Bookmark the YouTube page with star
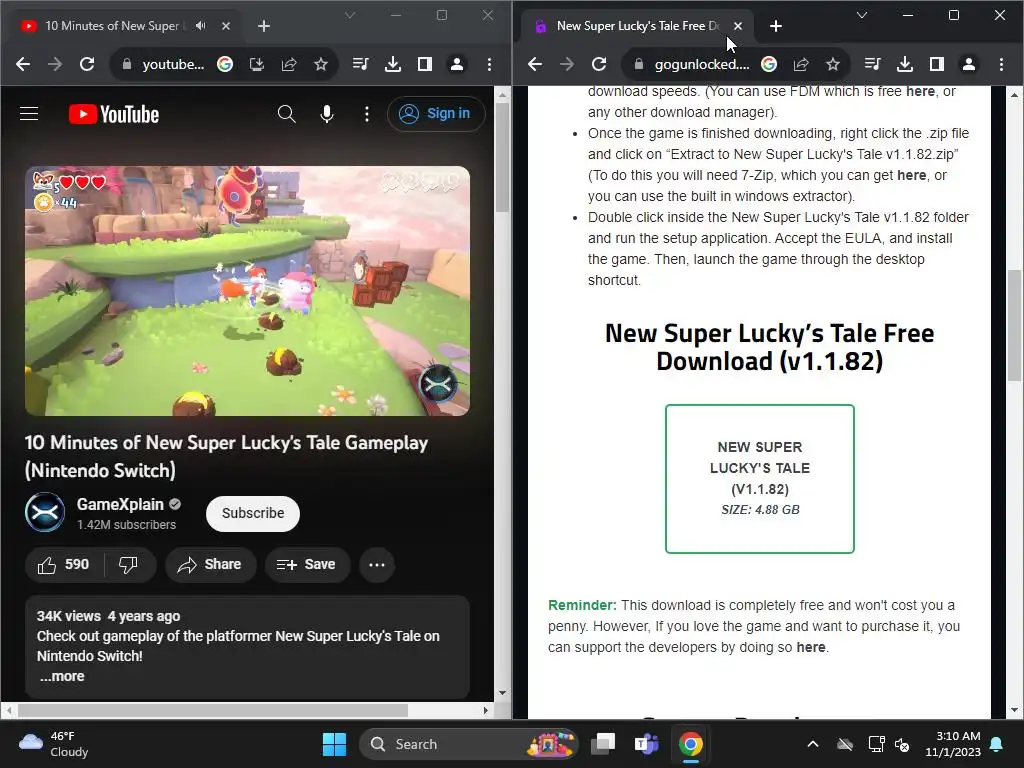This screenshot has height=768, width=1024. [321, 64]
